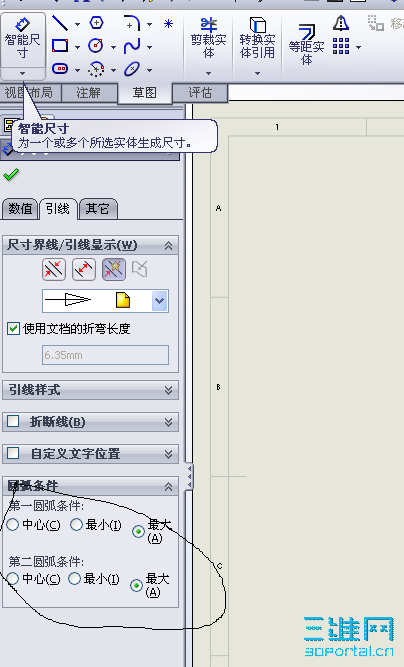The width and height of the screenshot is (404, 667).
Task: Open Linear Sketch Pattern dropdown arrow
Action: point(358,47)
